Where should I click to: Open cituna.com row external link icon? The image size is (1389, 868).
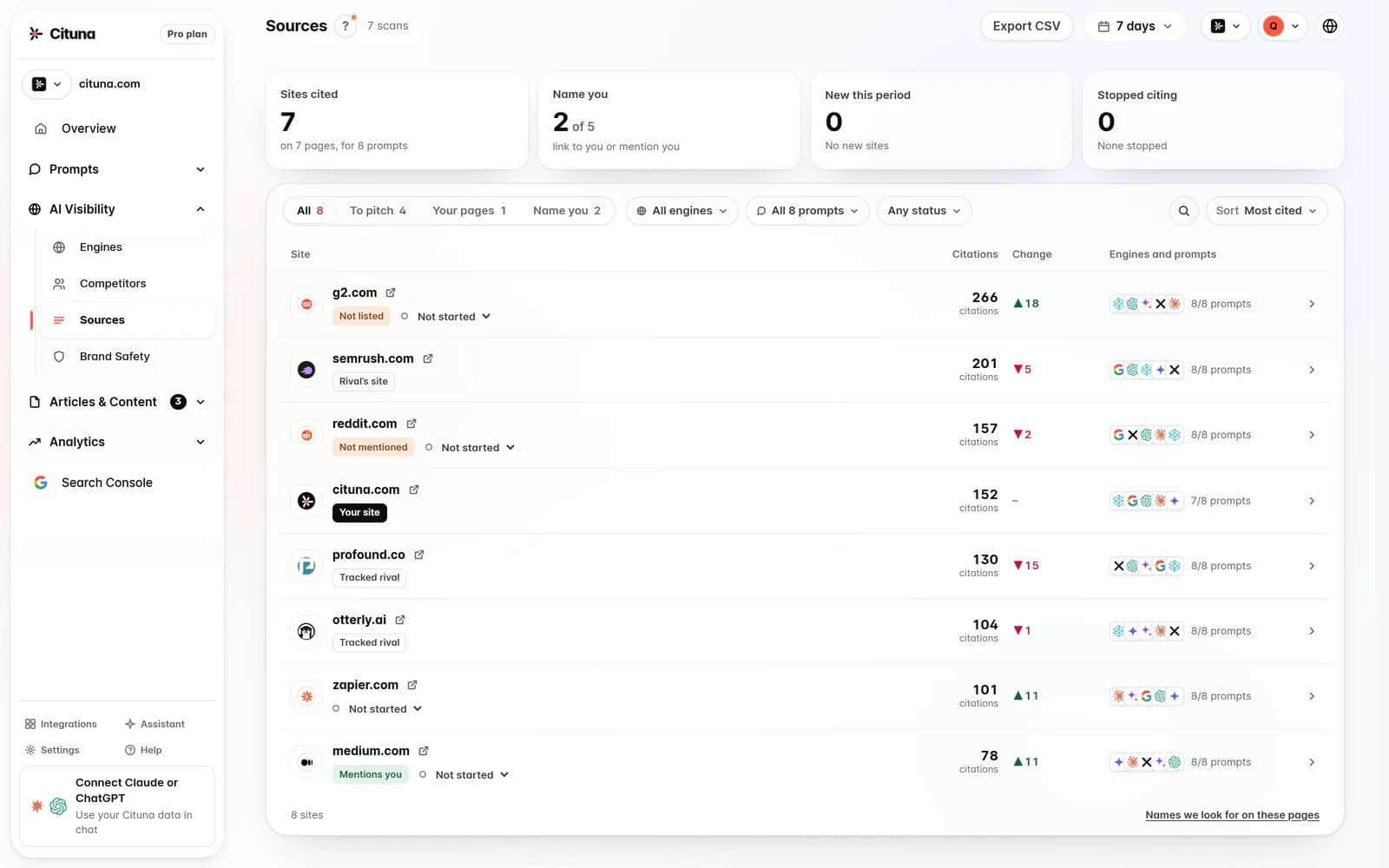(414, 490)
